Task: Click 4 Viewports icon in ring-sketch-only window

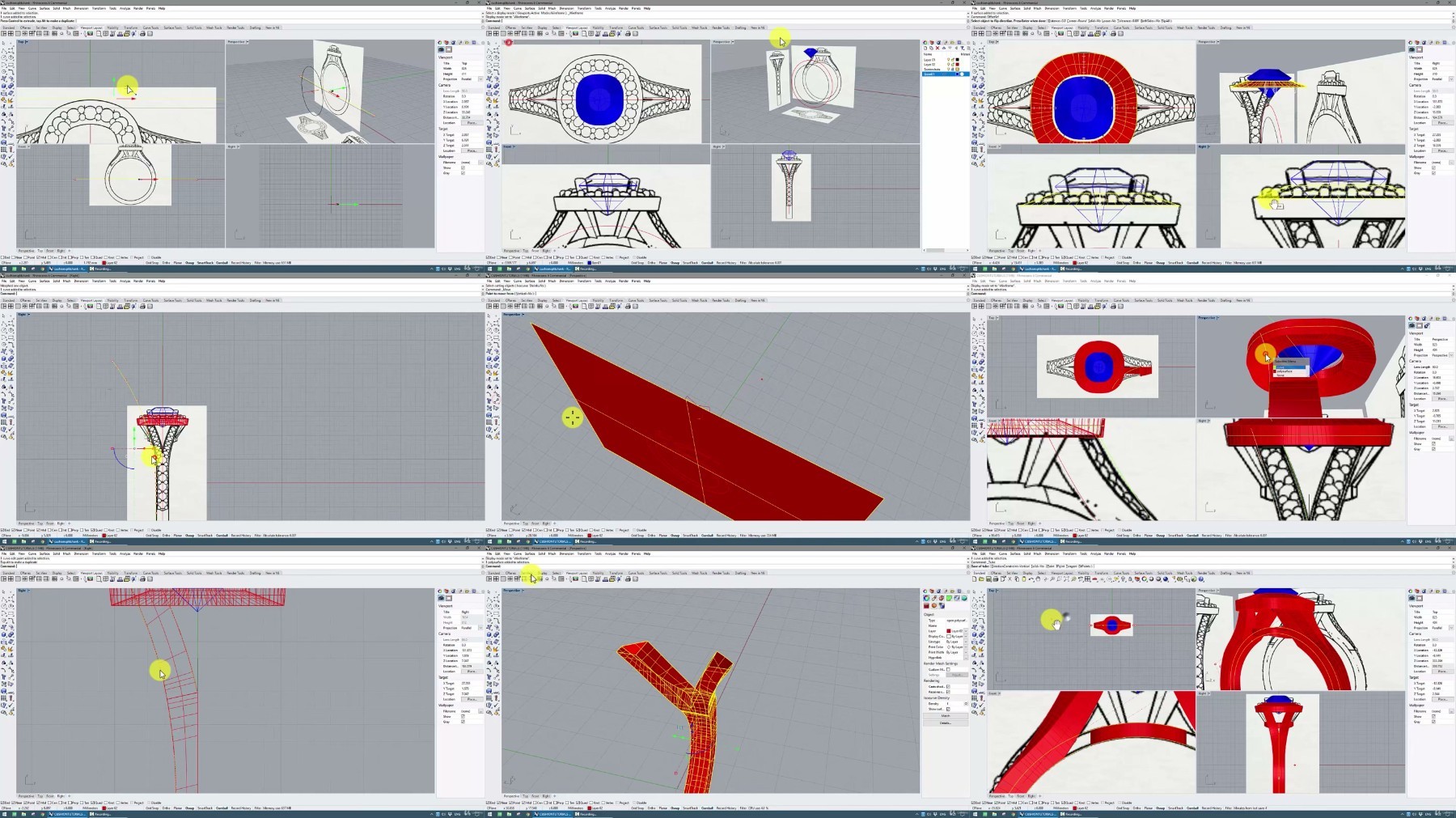Action: (11, 34)
